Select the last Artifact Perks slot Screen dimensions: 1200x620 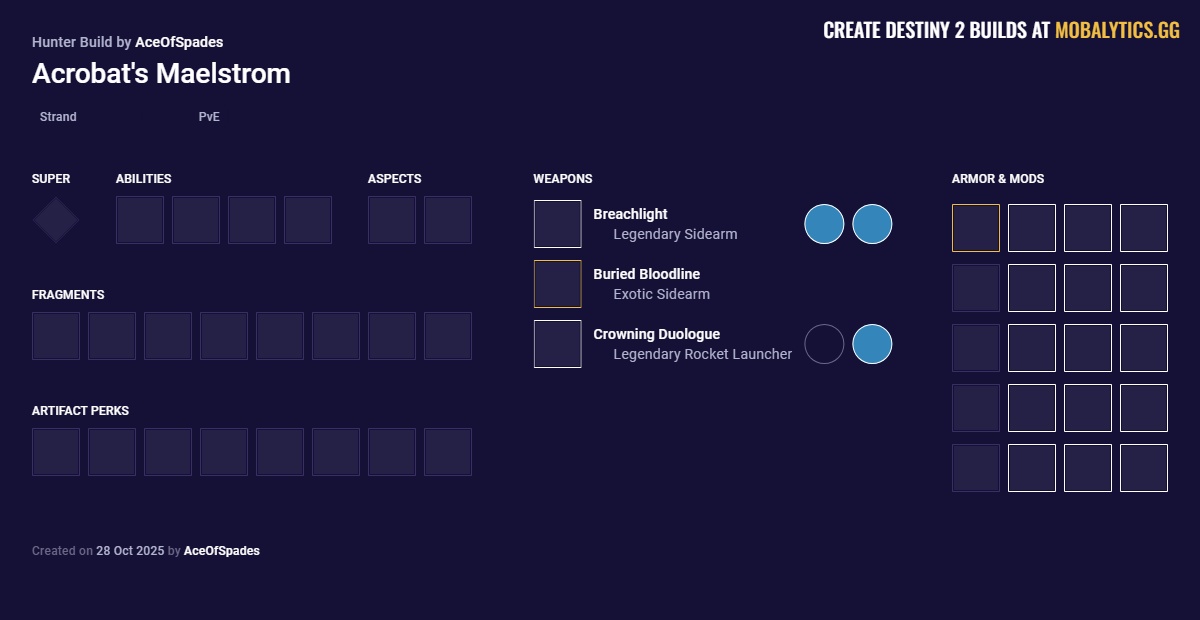[x=448, y=452]
